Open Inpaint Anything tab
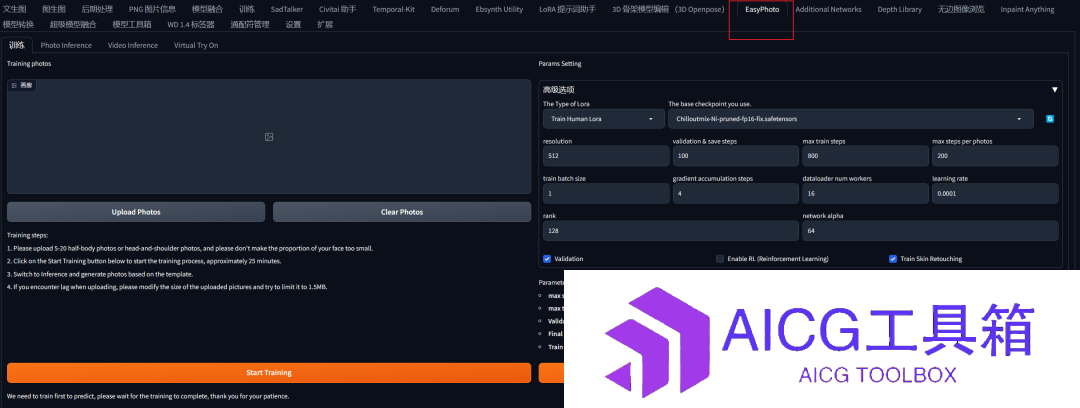Screen dimensions: 1080x408 pos(1027,10)
